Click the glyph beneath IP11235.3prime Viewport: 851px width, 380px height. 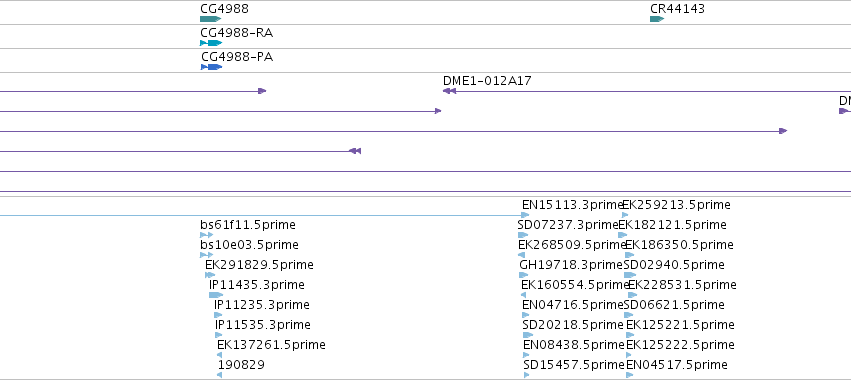coord(218,315)
